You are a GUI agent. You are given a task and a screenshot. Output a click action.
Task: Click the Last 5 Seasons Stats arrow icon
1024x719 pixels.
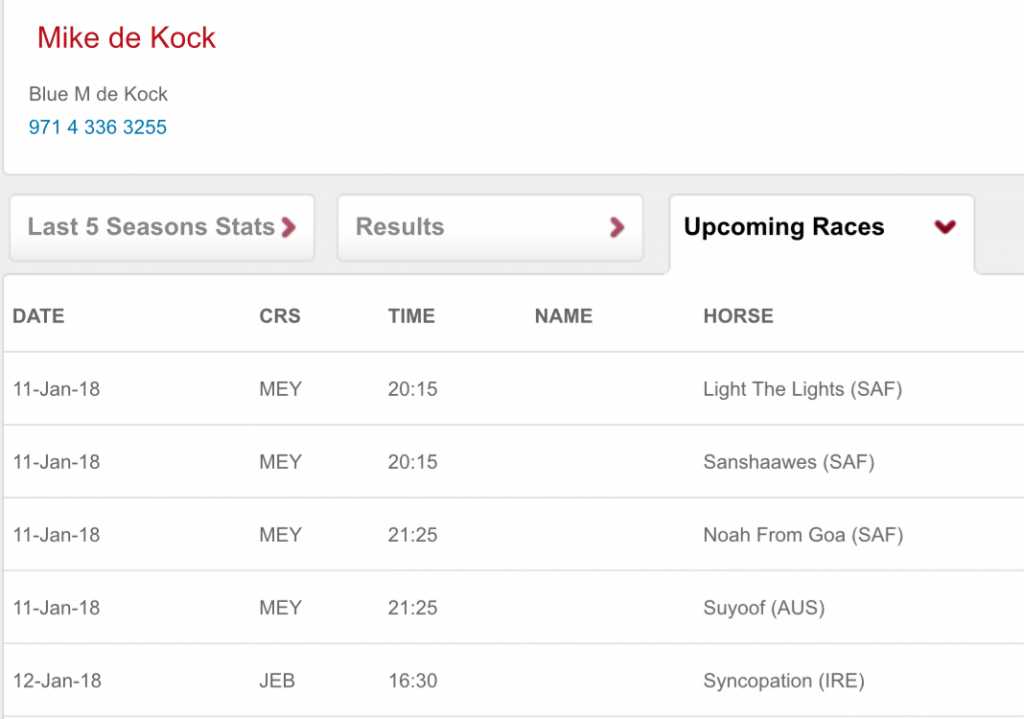coord(289,227)
